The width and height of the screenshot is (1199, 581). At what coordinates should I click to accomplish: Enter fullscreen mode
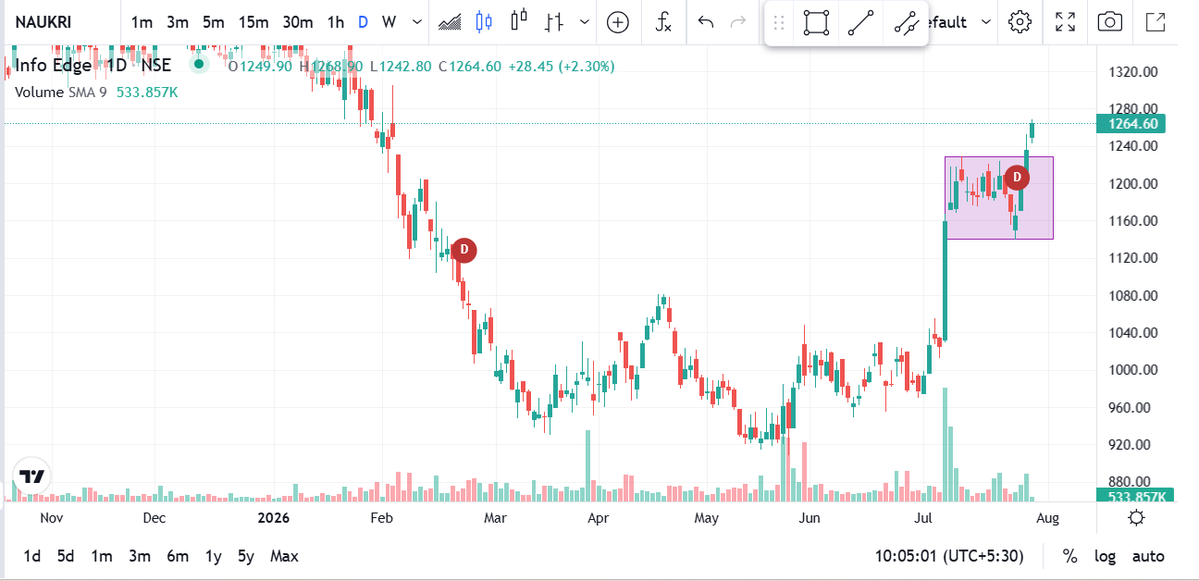point(1065,22)
